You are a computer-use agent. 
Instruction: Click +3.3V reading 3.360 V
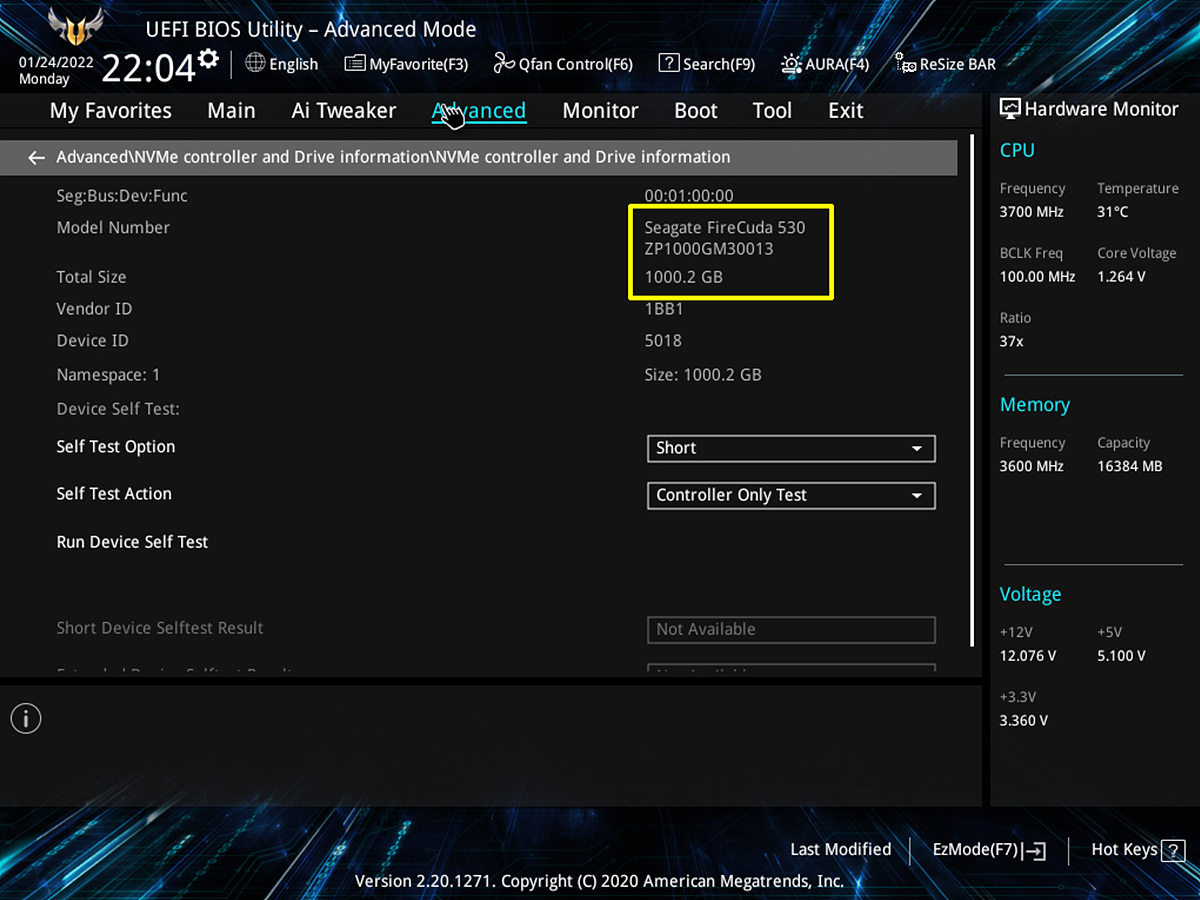[x=1024, y=720]
